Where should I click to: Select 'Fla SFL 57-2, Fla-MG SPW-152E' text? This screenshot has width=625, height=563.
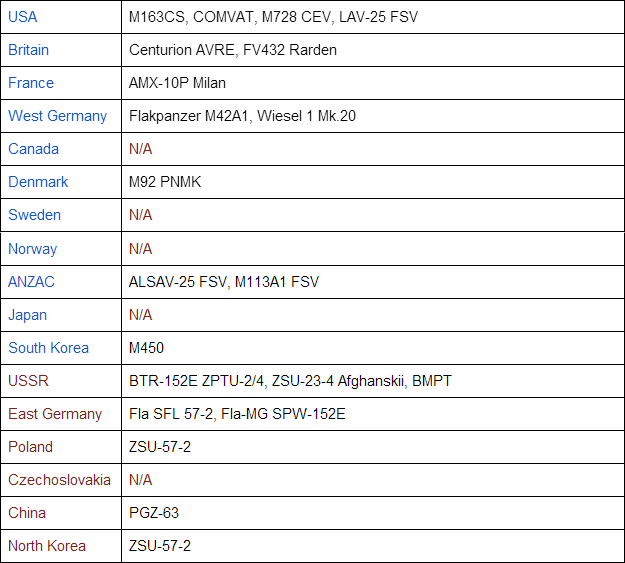click(x=237, y=414)
